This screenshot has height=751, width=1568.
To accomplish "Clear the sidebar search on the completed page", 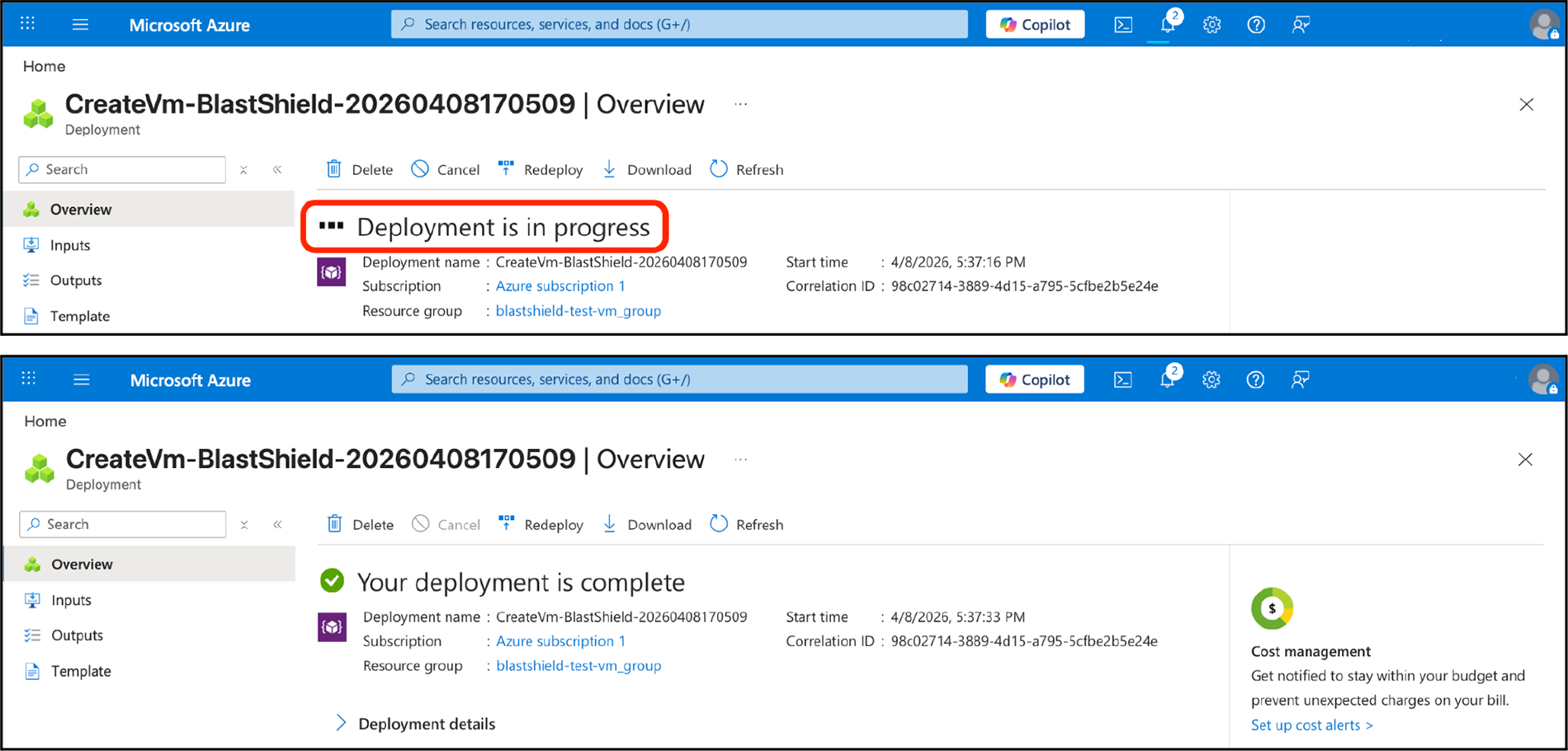I will tap(244, 525).
